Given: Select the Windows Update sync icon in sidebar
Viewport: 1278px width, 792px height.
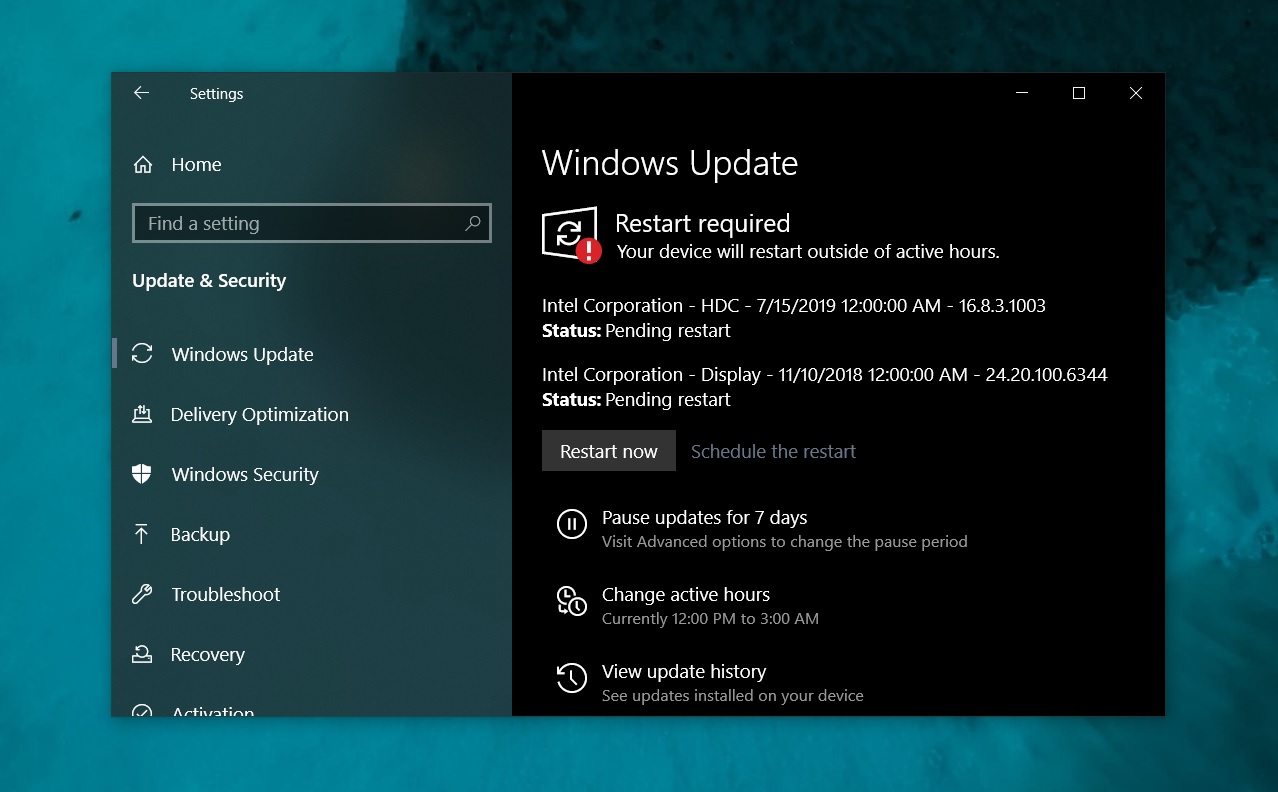Looking at the screenshot, I should [x=142, y=354].
